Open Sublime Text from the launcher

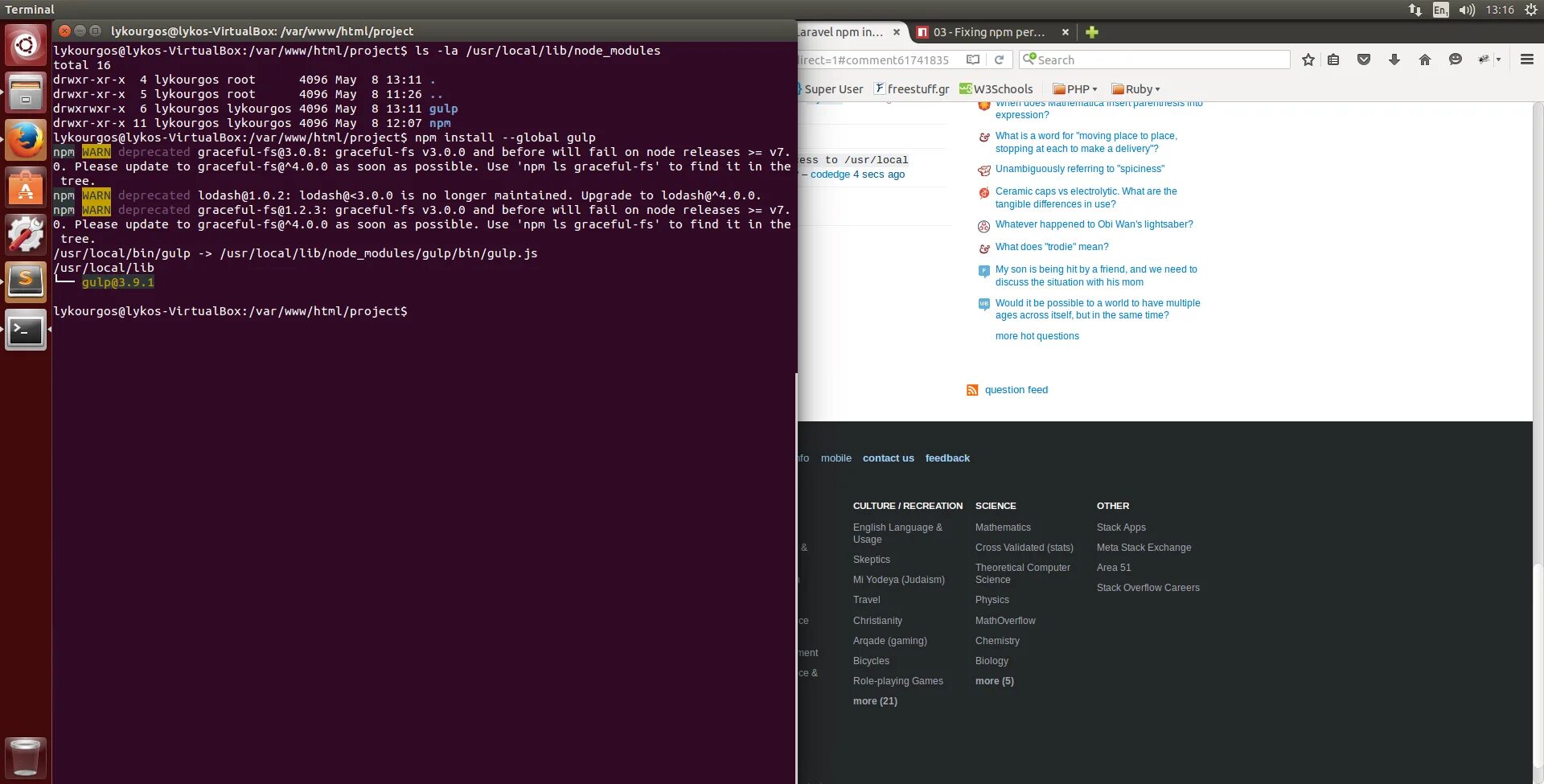tap(26, 281)
